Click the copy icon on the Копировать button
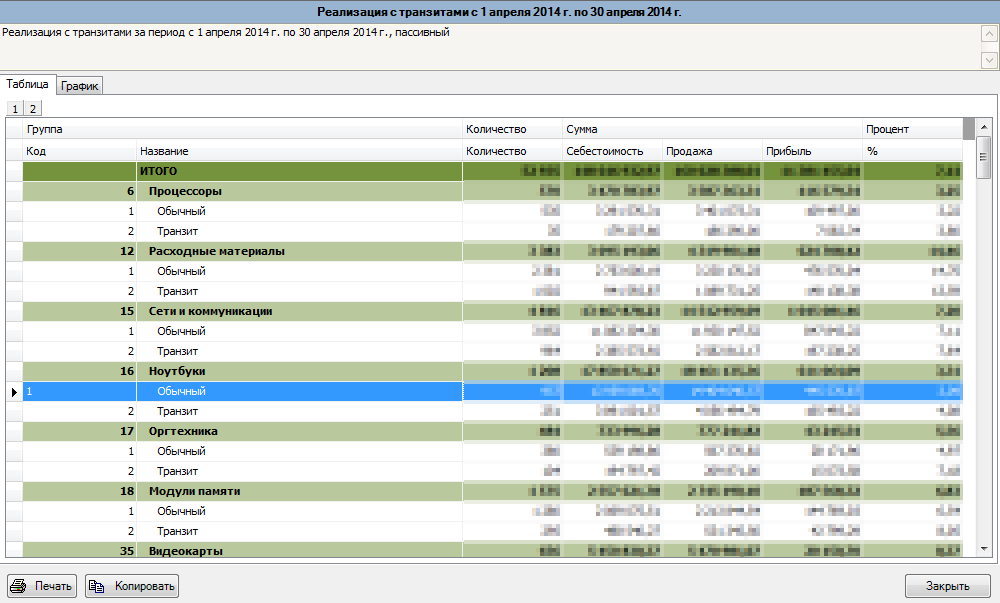 [96, 586]
